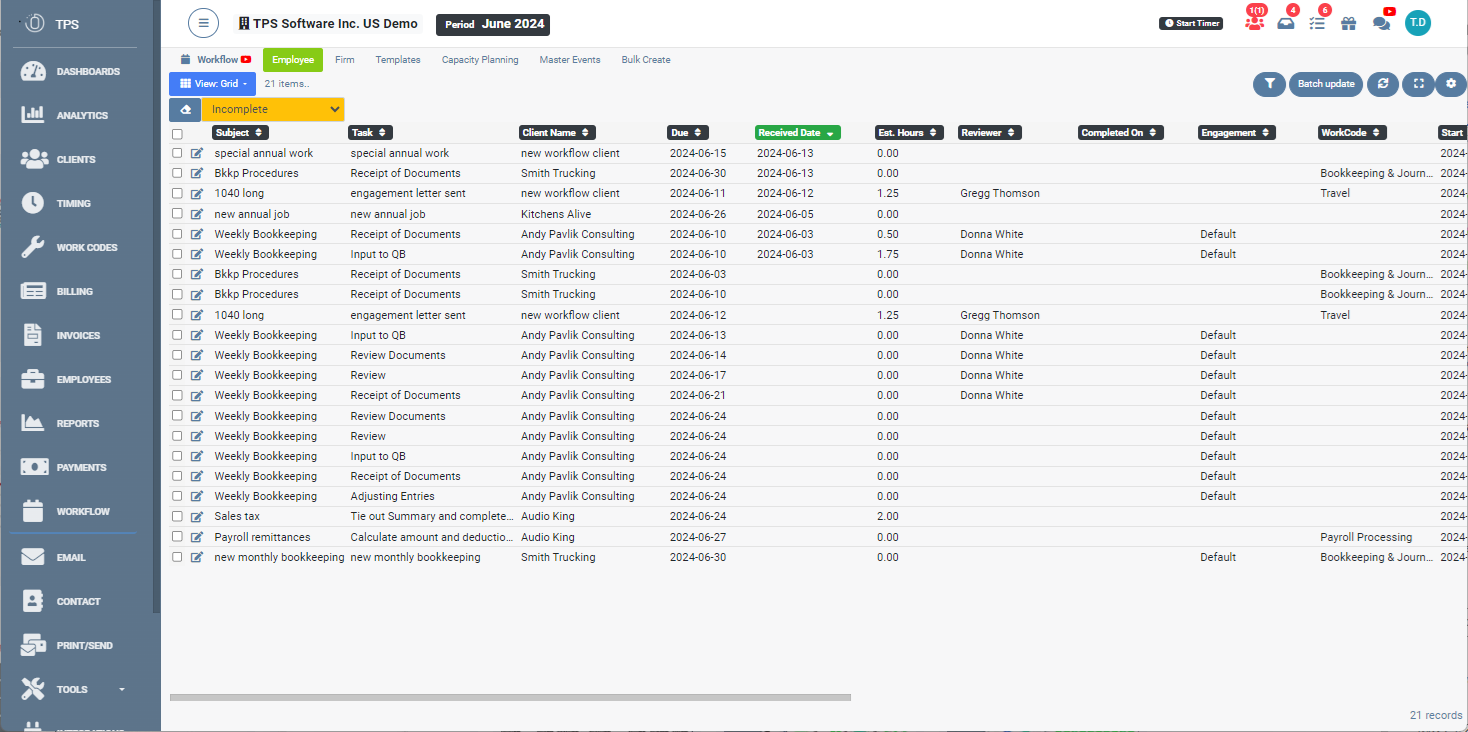Click the Start Timer button
This screenshot has height=732, width=1468.
[1191, 23]
